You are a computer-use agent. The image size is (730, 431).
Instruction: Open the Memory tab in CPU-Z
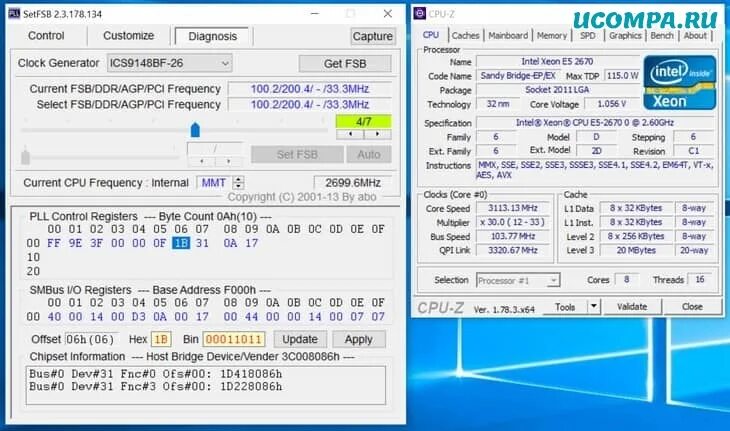pos(552,35)
